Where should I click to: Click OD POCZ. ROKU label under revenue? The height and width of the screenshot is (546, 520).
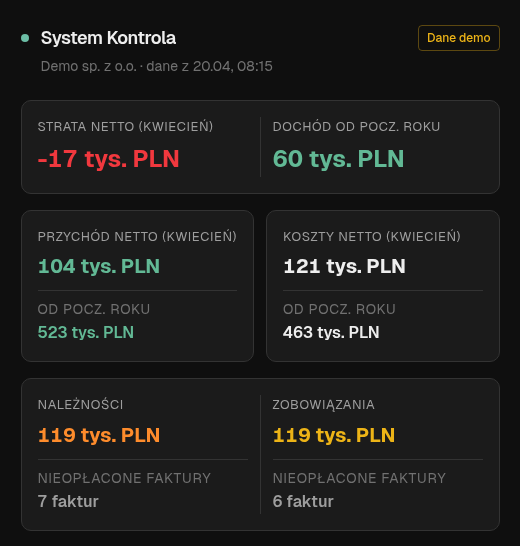94,309
